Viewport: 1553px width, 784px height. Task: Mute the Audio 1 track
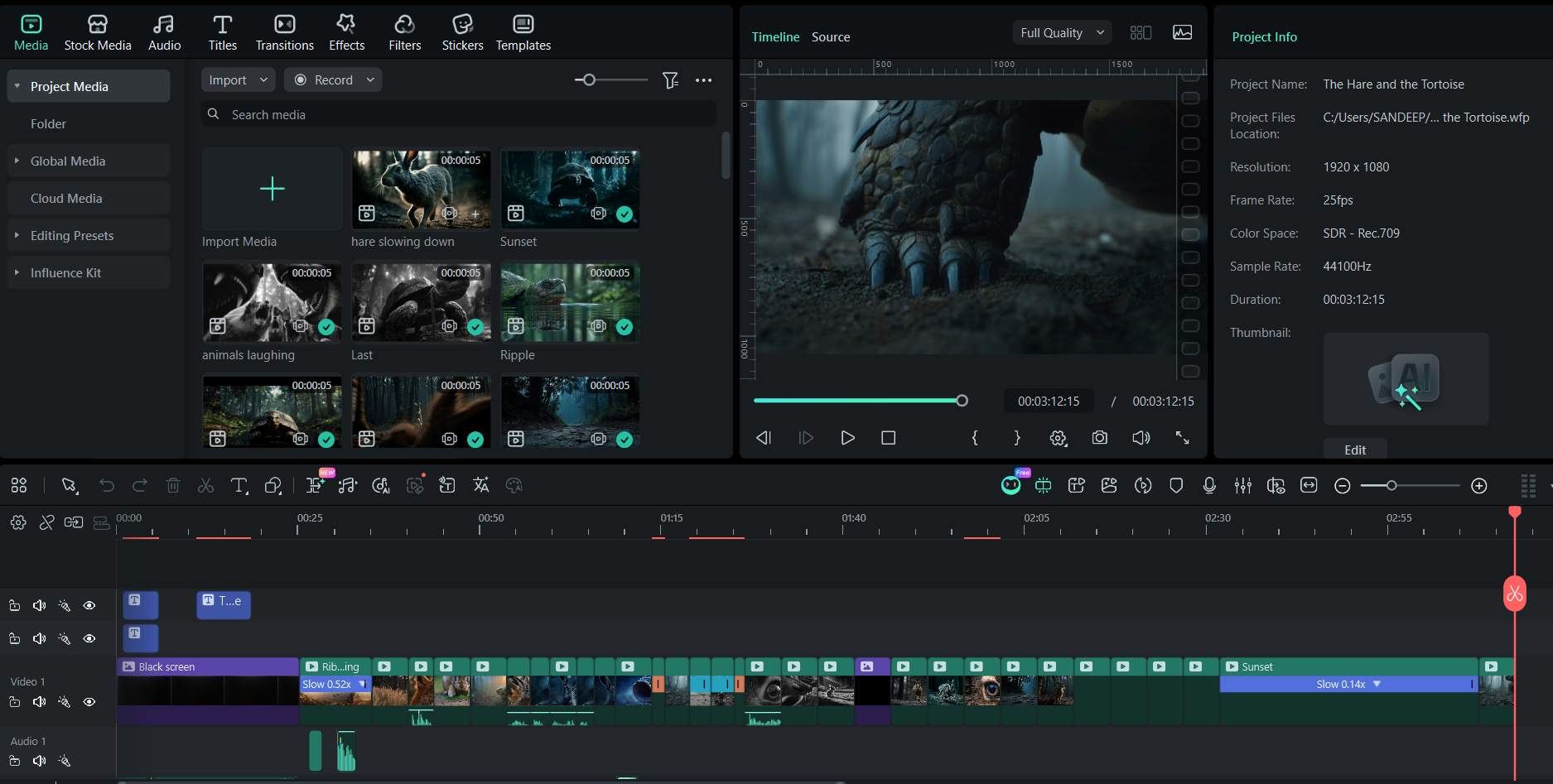pyautogui.click(x=39, y=761)
